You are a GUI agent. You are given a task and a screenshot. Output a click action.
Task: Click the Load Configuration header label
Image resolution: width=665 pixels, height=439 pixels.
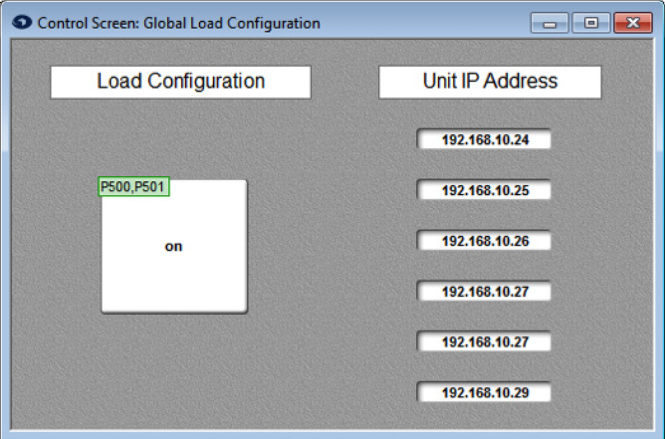(181, 82)
